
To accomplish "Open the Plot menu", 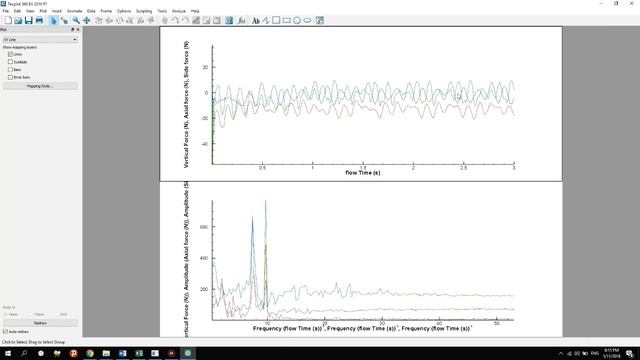I will coord(43,11).
